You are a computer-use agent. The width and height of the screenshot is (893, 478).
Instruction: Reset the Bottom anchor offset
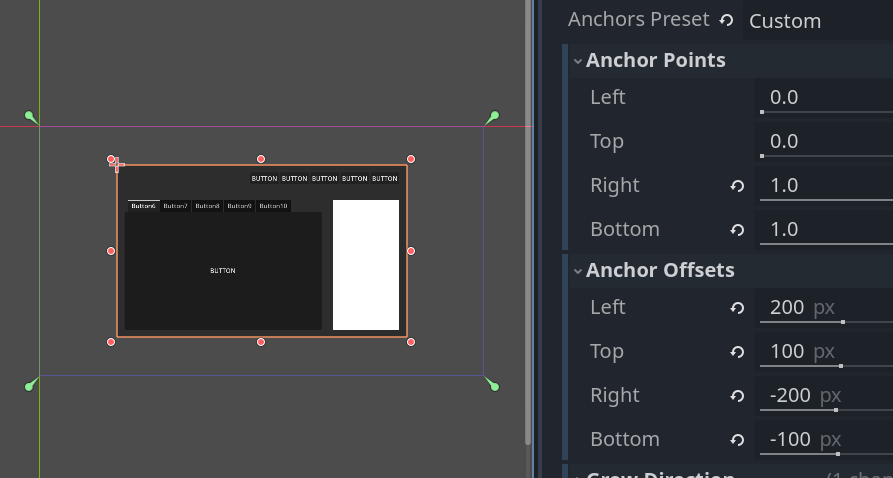(737, 440)
